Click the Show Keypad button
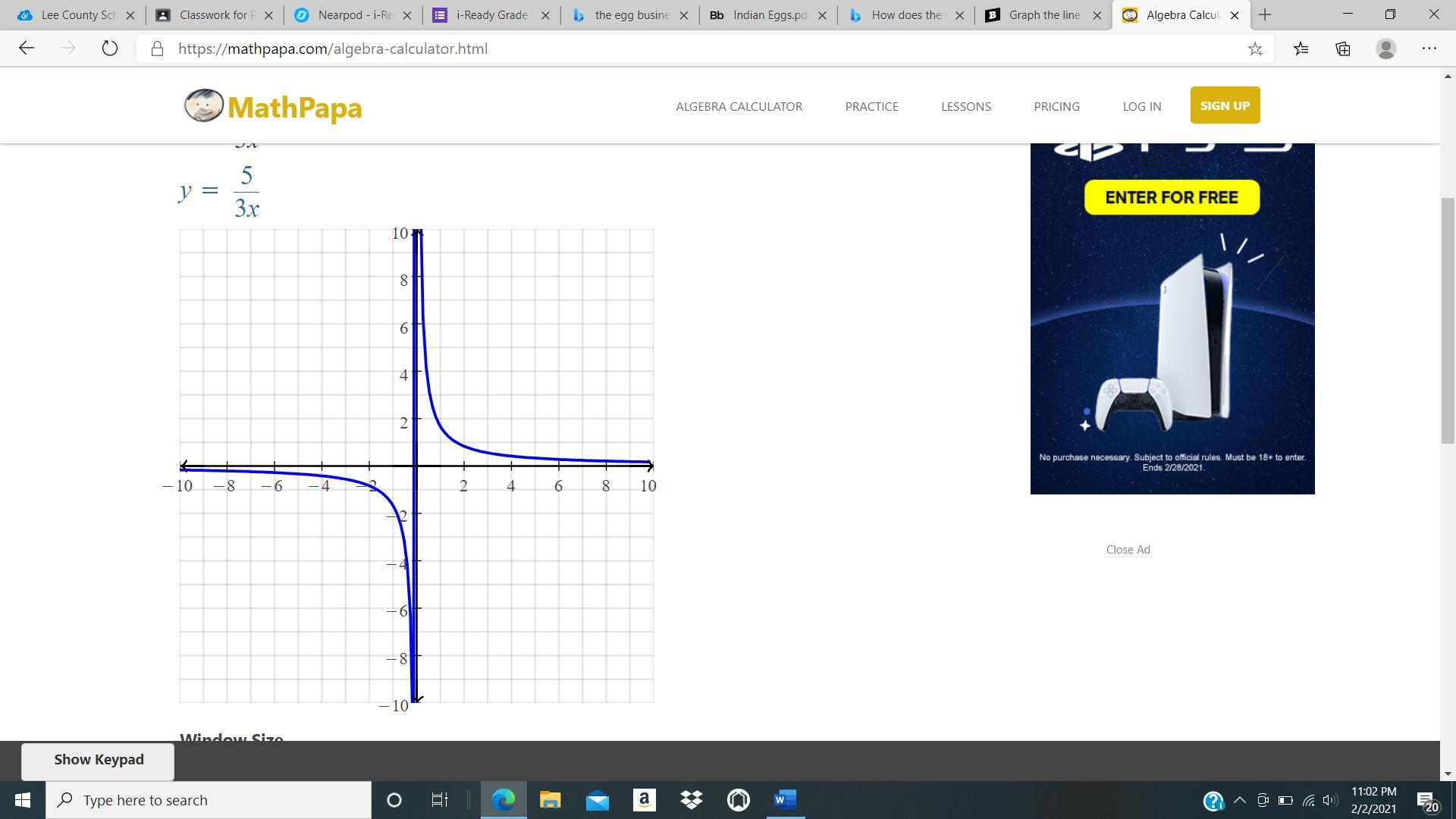The image size is (1456, 819). click(98, 760)
